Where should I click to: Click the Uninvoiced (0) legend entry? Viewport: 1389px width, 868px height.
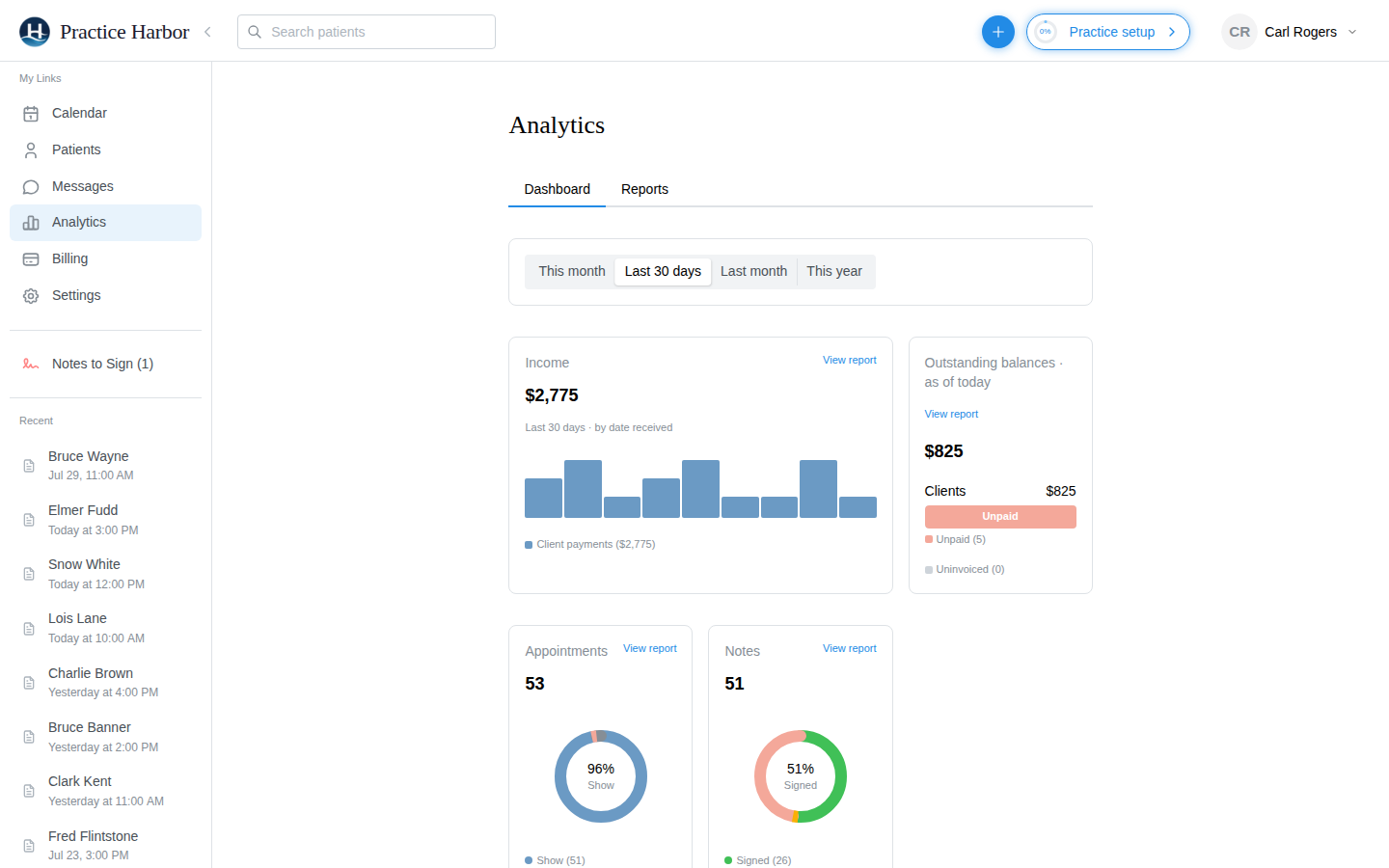[965, 569]
